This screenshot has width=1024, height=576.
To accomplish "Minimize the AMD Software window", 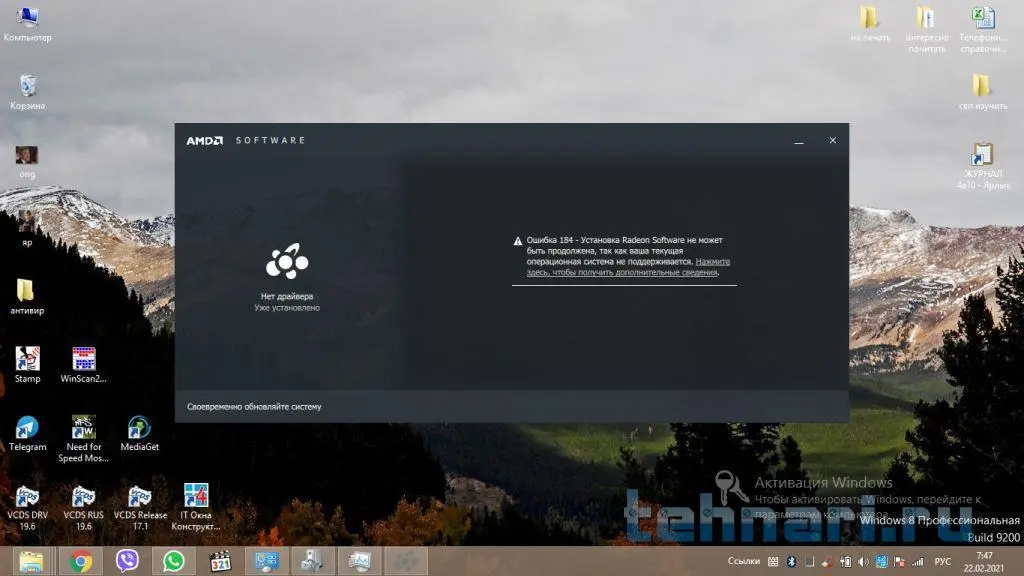I will point(799,140).
